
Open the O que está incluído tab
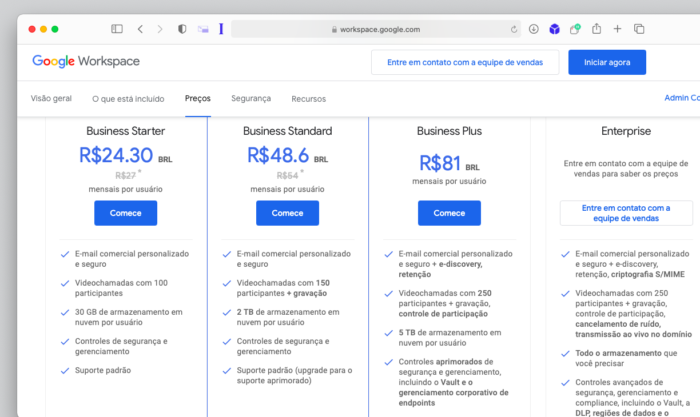(x=128, y=99)
